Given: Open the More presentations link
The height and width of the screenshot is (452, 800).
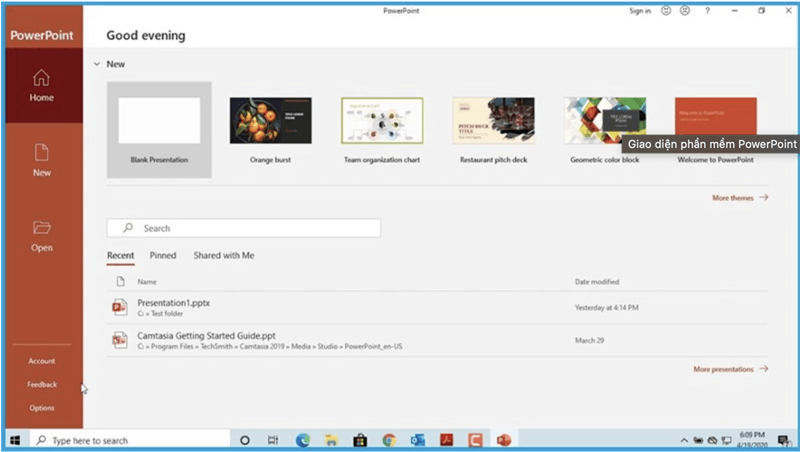Looking at the screenshot, I should [730, 369].
